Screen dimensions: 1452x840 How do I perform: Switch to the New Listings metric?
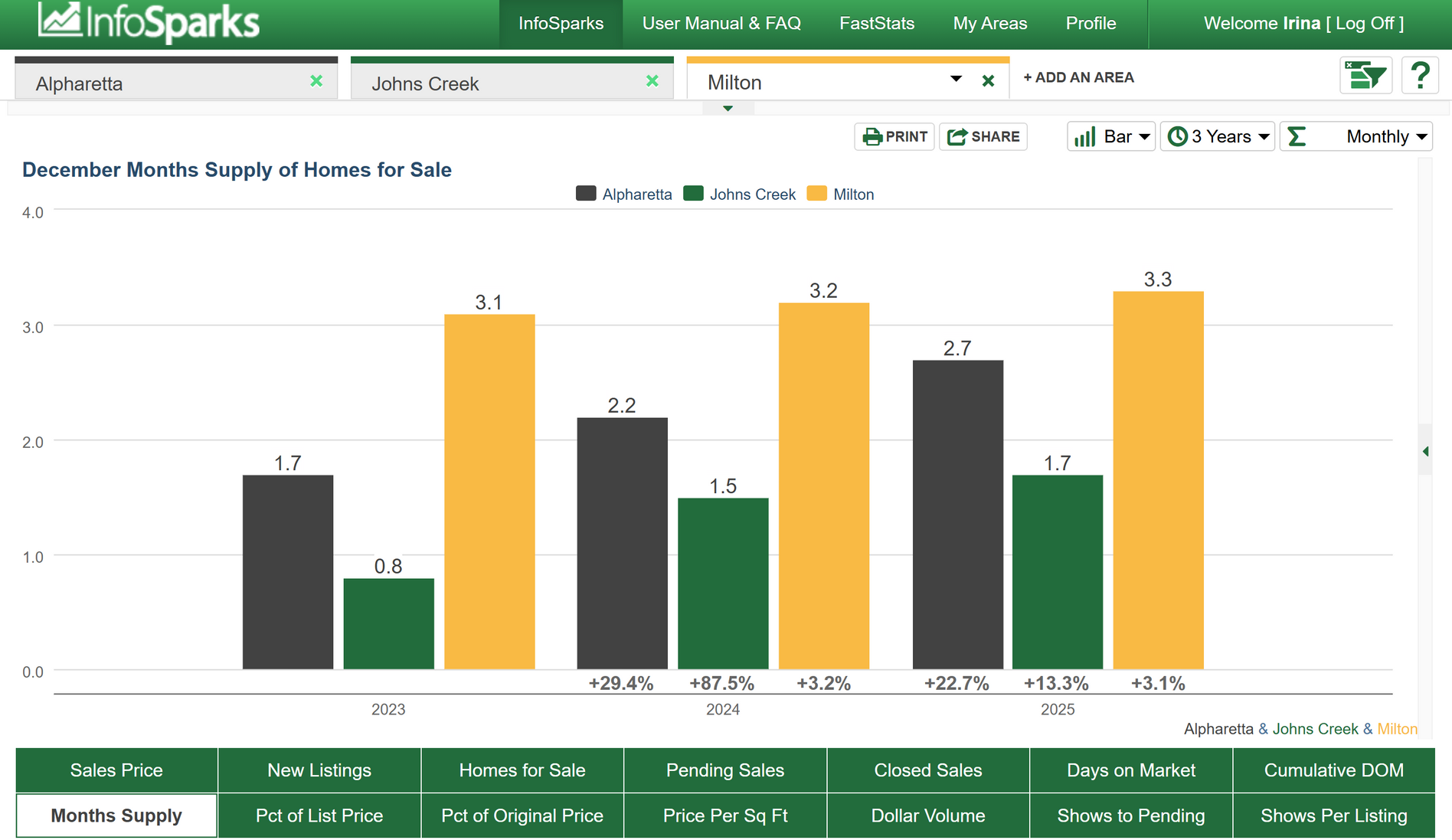[319, 770]
